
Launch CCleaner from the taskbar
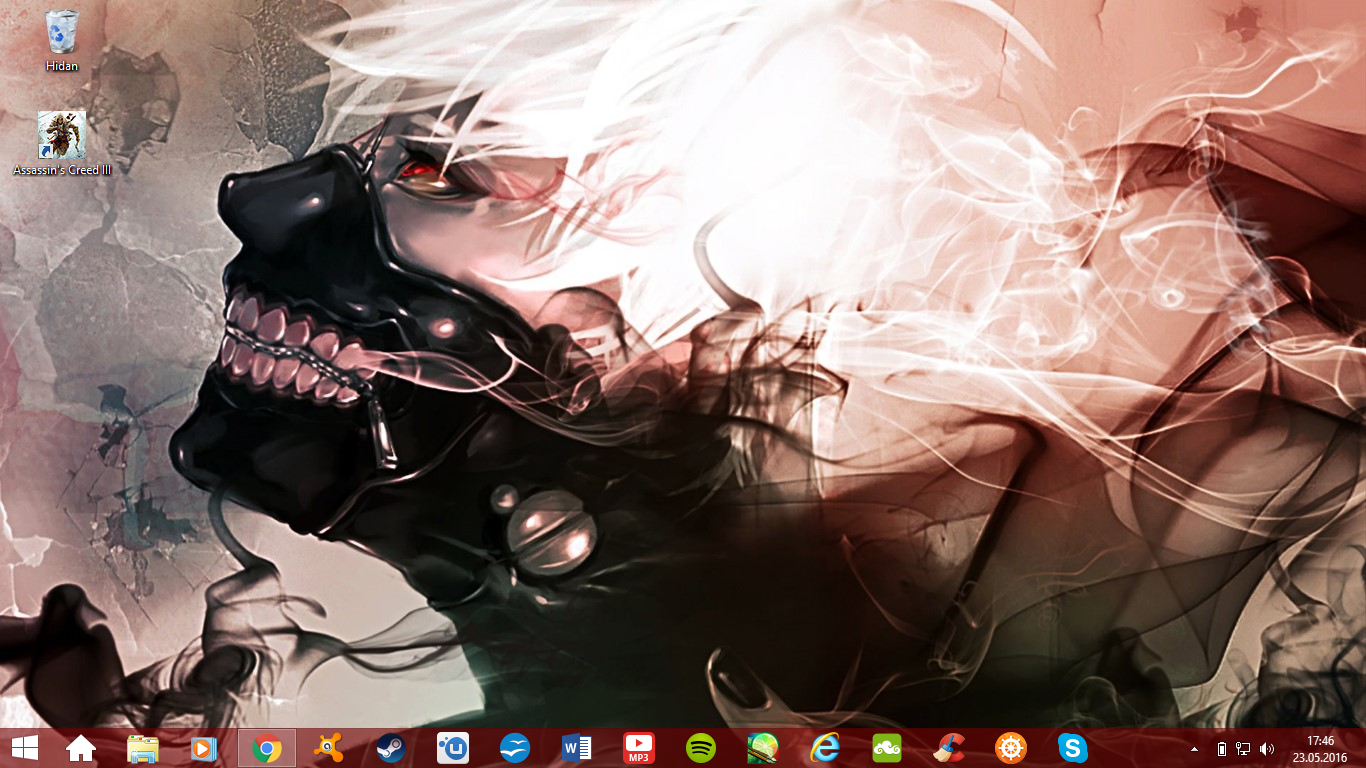tap(949, 748)
